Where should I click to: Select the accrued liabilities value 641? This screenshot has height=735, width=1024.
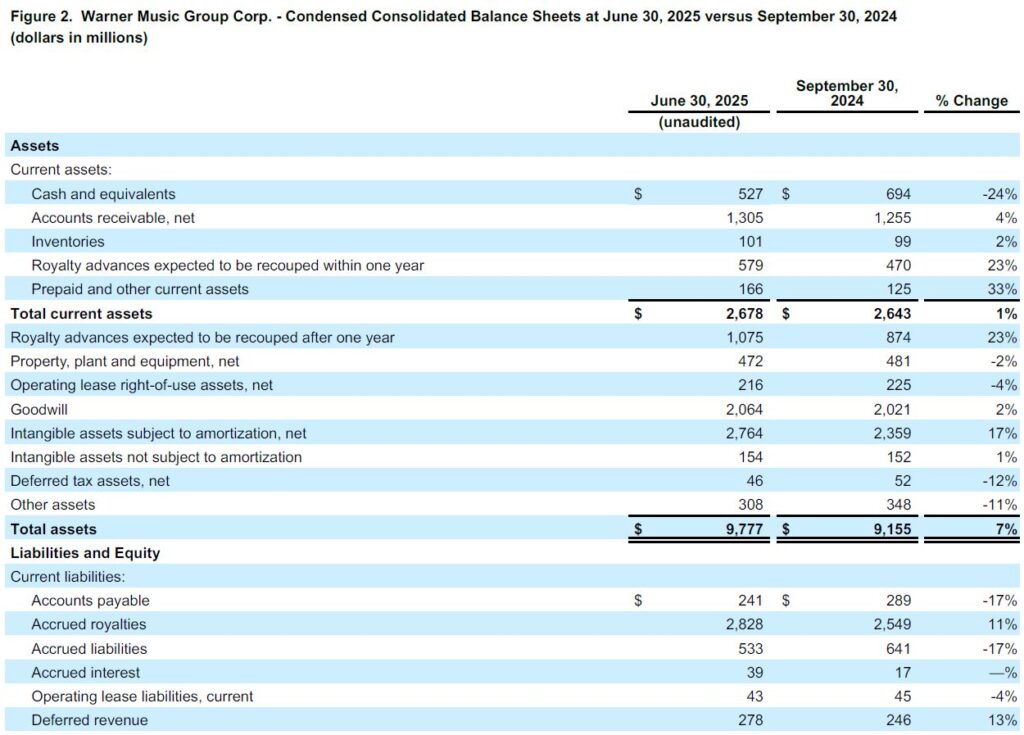click(899, 649)
